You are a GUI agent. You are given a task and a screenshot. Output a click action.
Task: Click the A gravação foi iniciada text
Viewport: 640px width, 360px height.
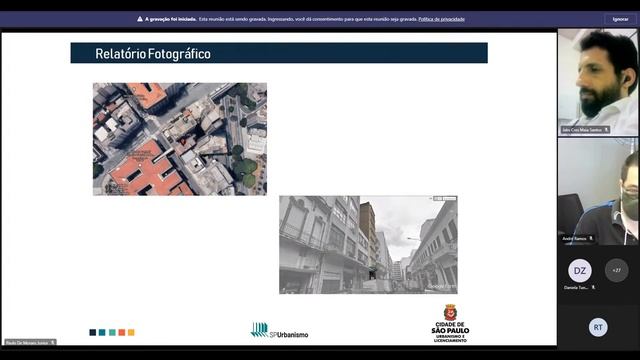[x=170, y=19]
